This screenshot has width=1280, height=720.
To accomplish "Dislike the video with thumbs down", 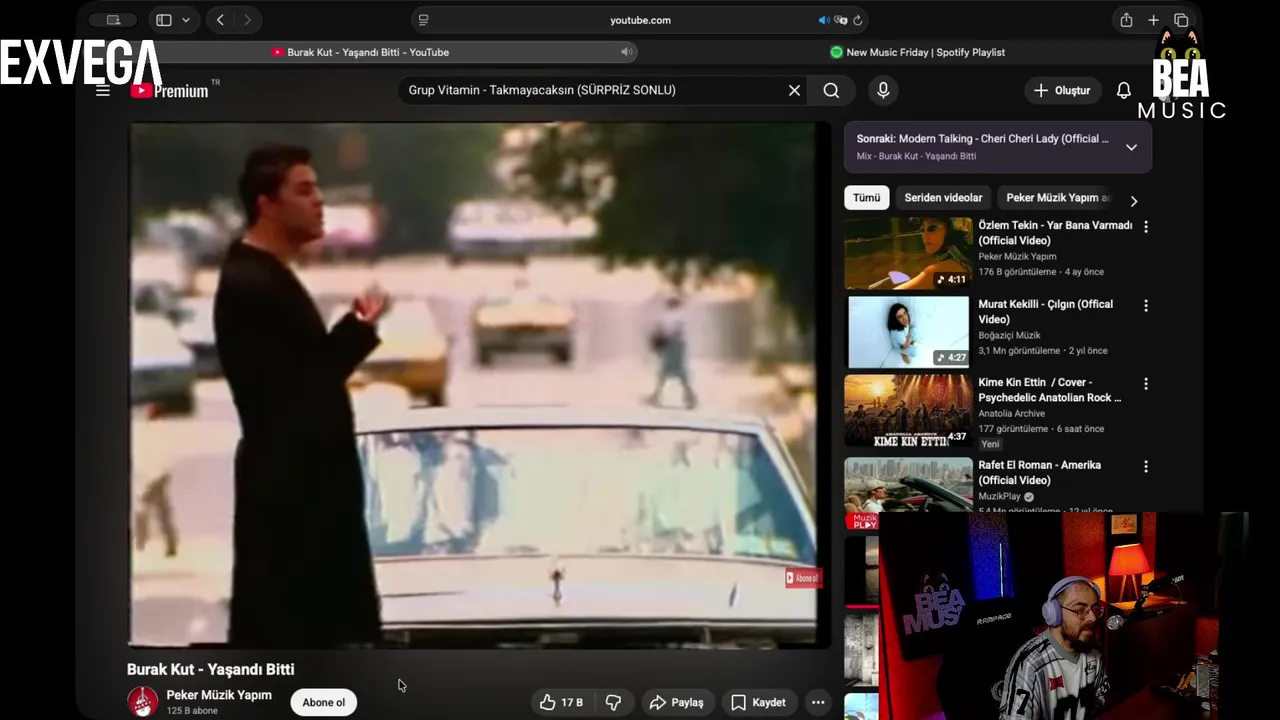I will [613, 702].
